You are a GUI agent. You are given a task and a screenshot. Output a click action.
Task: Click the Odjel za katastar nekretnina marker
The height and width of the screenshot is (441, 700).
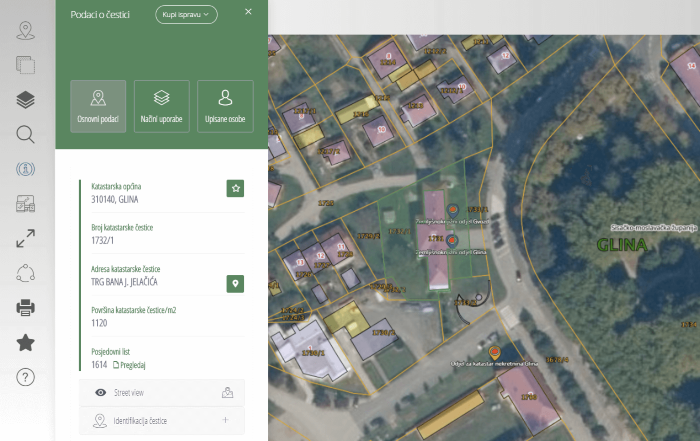[494, 353]
